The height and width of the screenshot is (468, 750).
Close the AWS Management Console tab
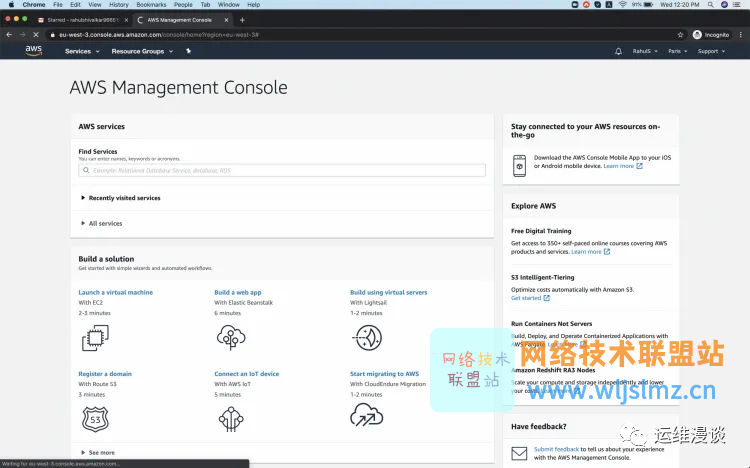click(226, 20)
